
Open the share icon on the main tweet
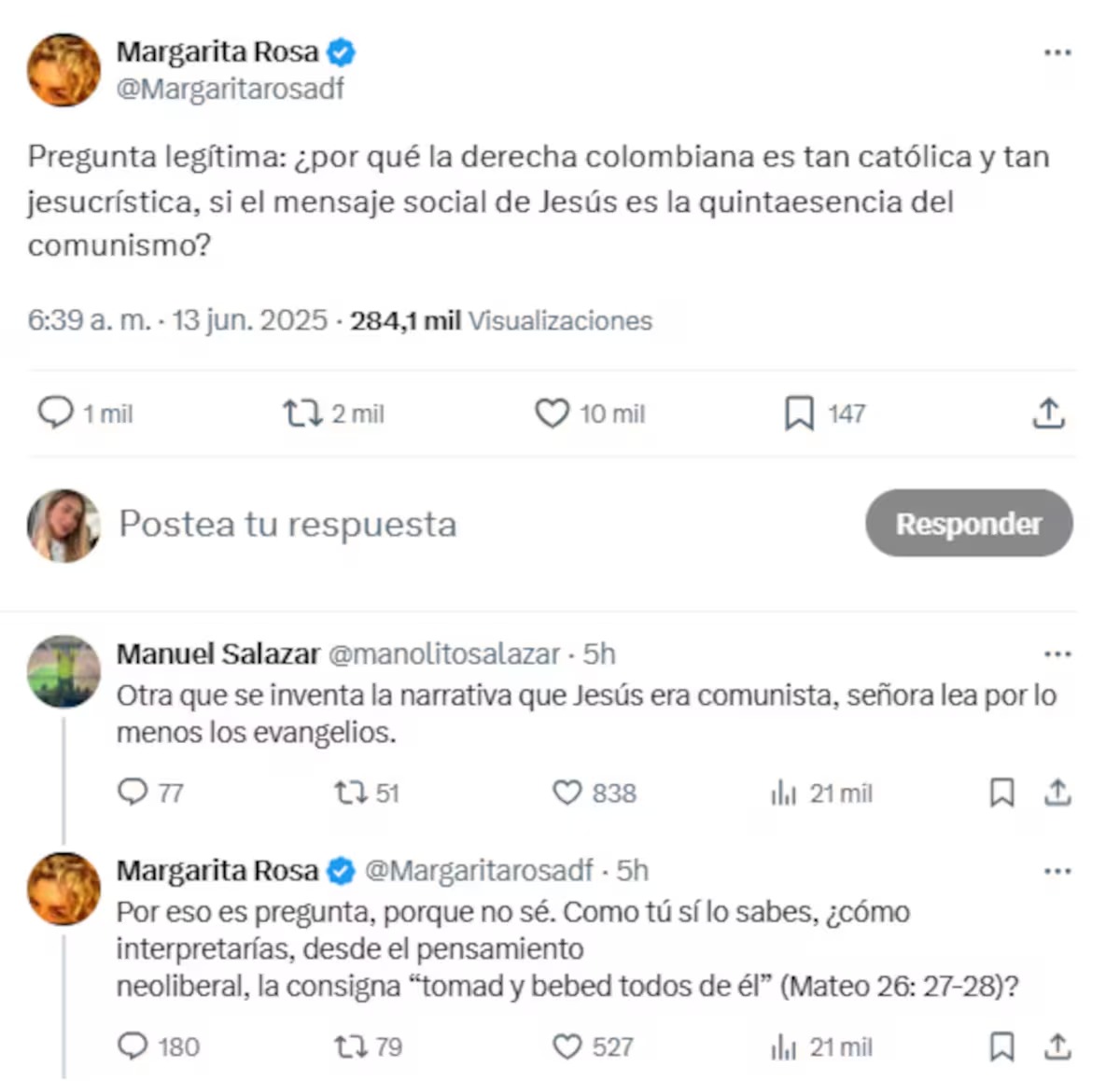1049,413
